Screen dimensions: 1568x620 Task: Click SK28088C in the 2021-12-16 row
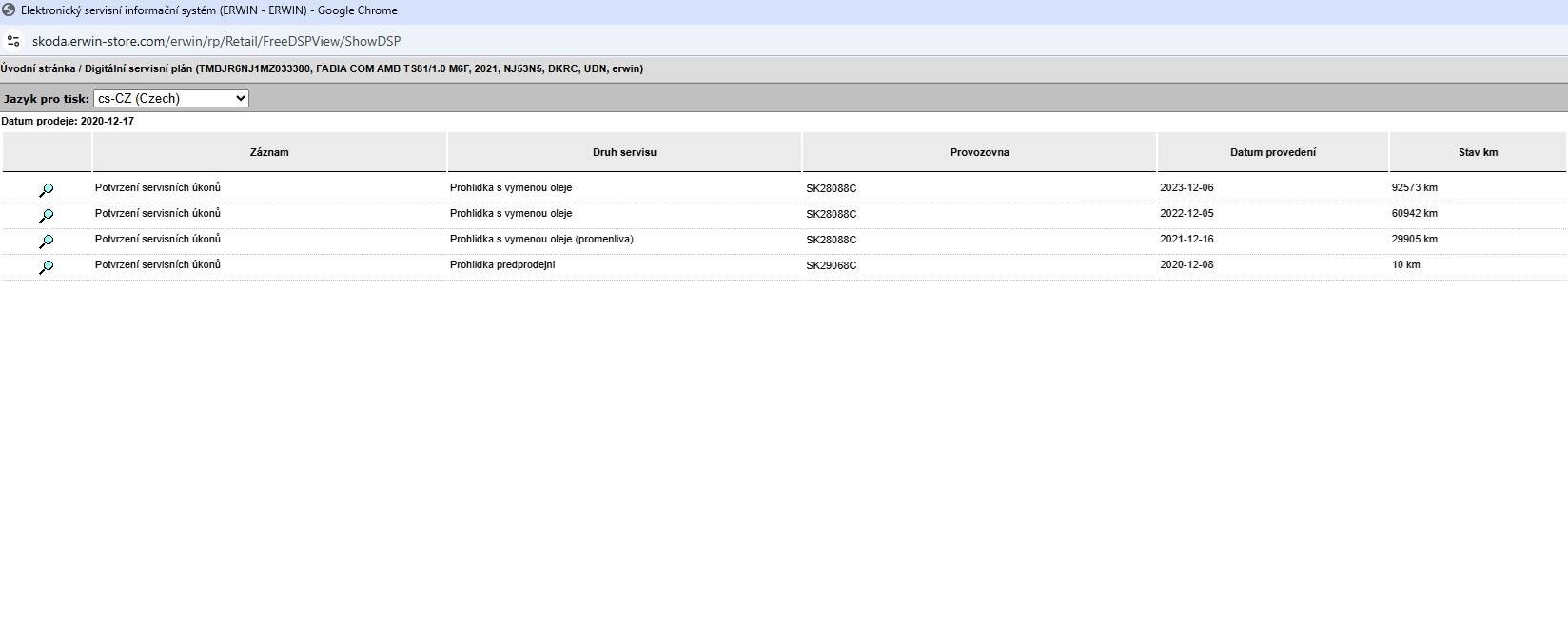(x=832, y=240)
